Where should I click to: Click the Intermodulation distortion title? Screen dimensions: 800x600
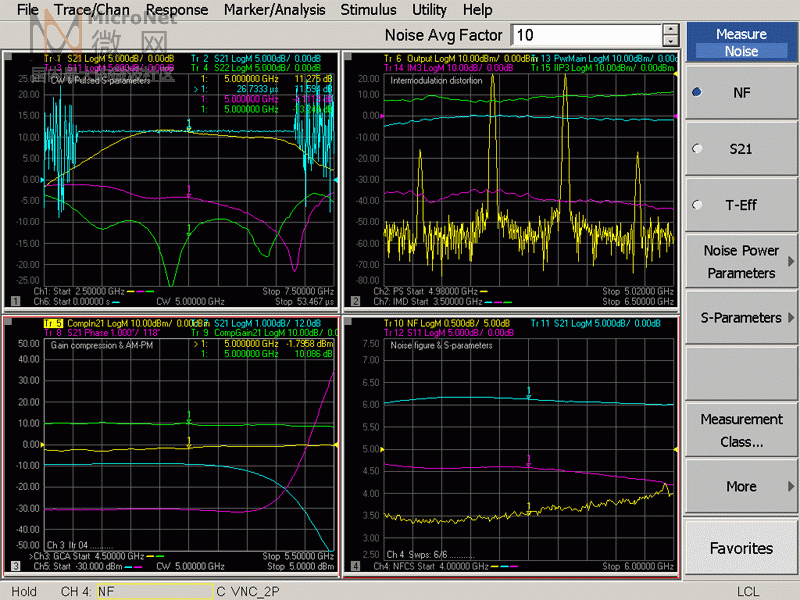click(436, 80)
